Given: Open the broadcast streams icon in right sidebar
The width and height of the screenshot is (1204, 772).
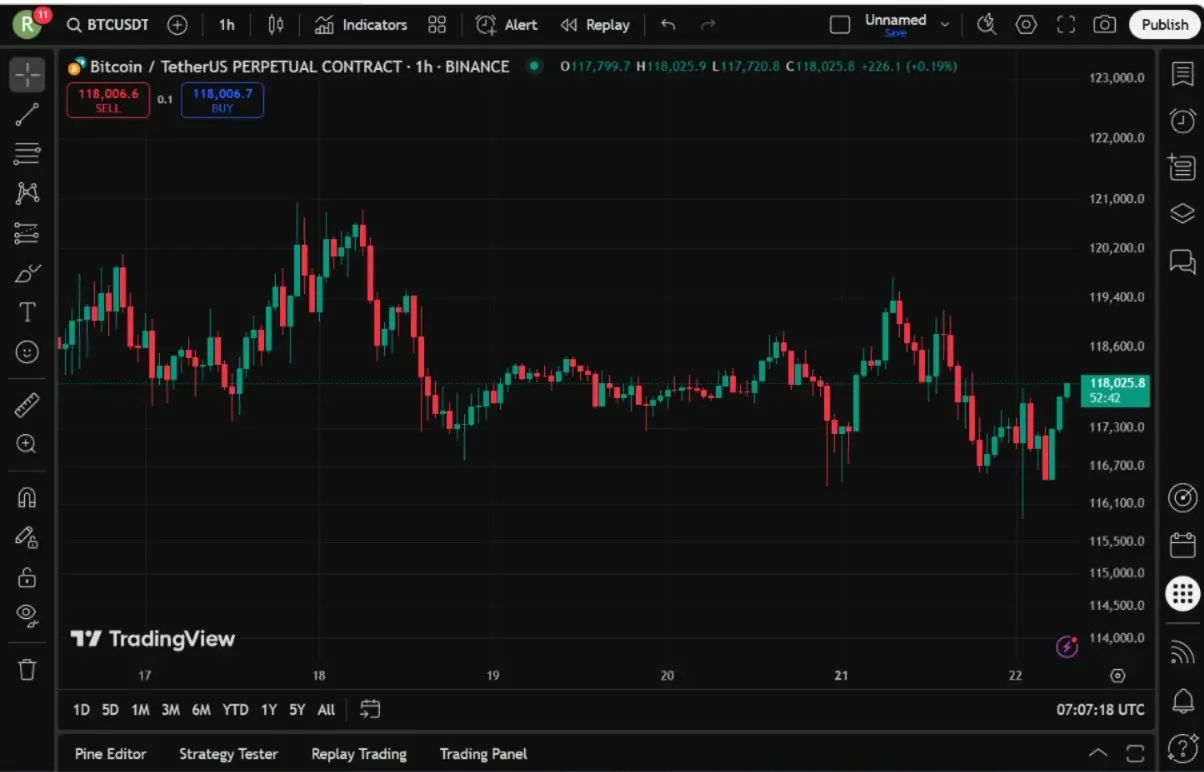Looking at the screenshot, I should (x=1183, y=653).
